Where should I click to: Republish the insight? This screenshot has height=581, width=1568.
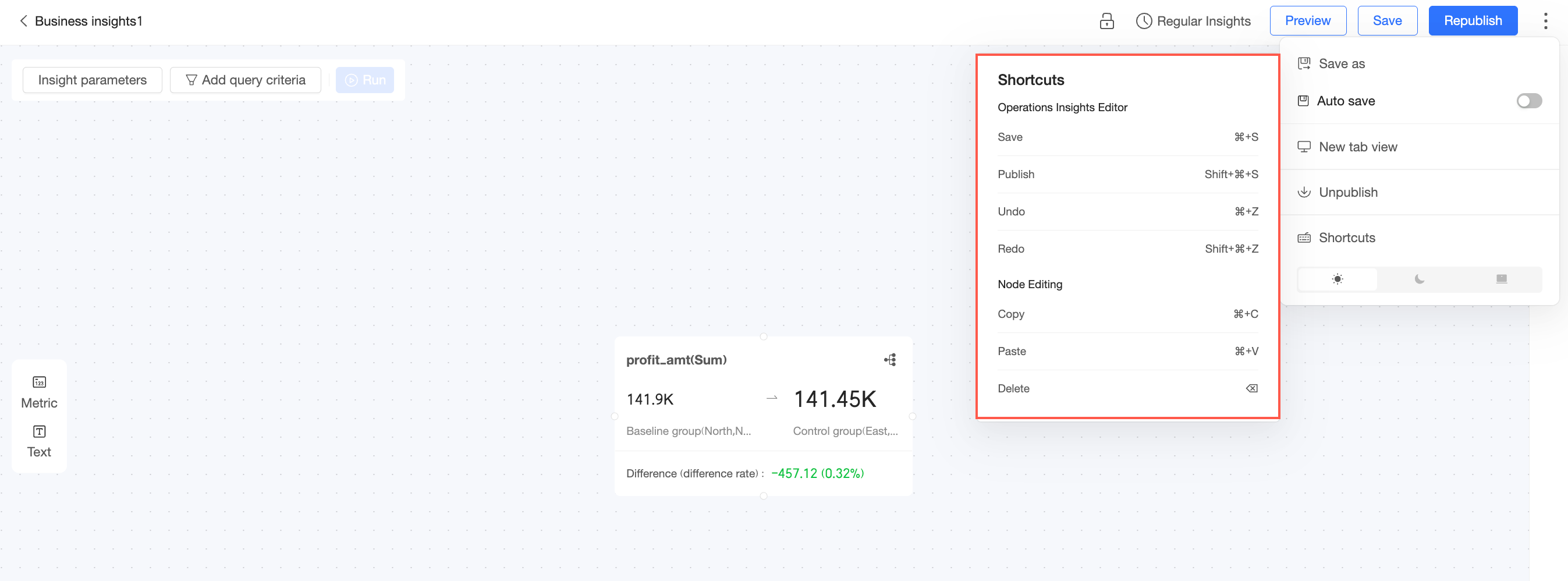pyautogui.click(x=1473, y=21)
